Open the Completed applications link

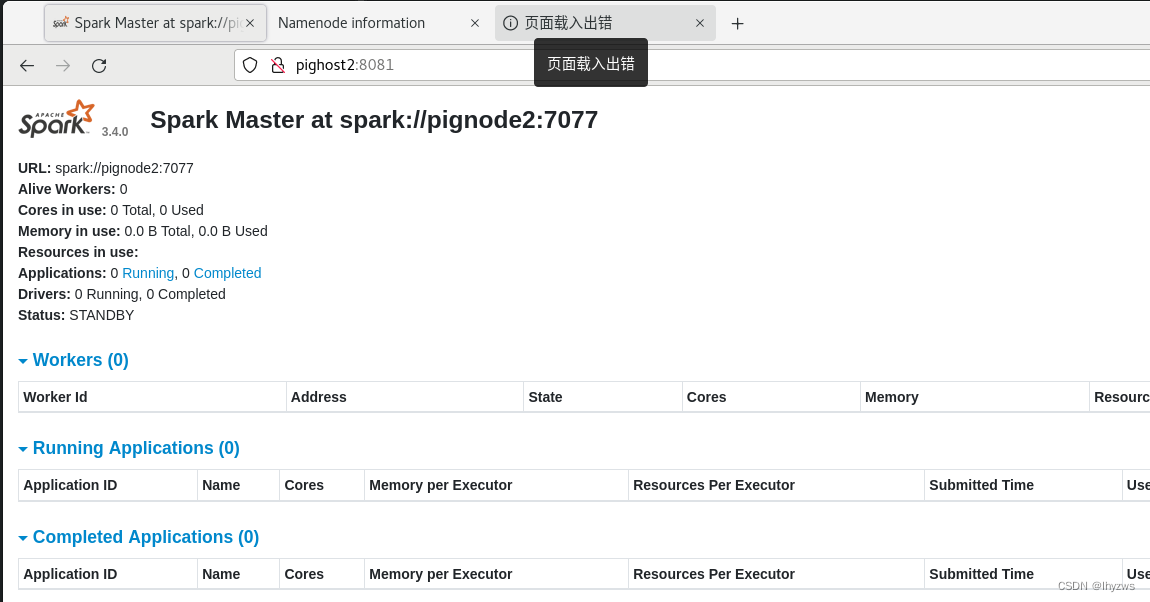pos(227,273)
